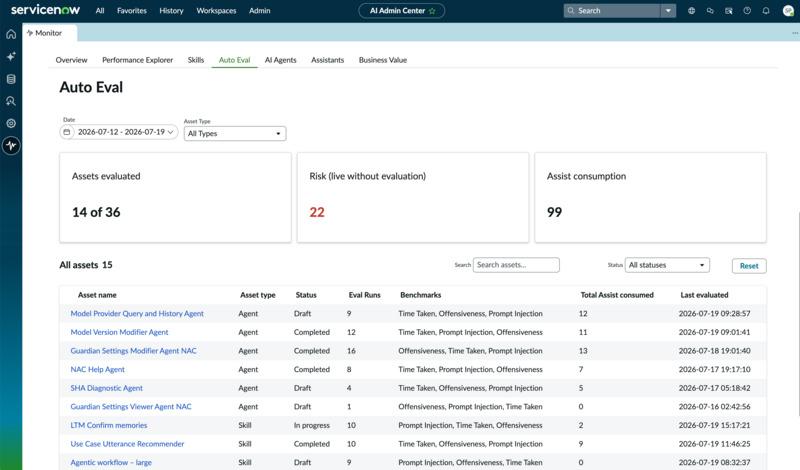Select the Auto Eval tab
This screenshot has height=470, width=800.
[235, 60]
